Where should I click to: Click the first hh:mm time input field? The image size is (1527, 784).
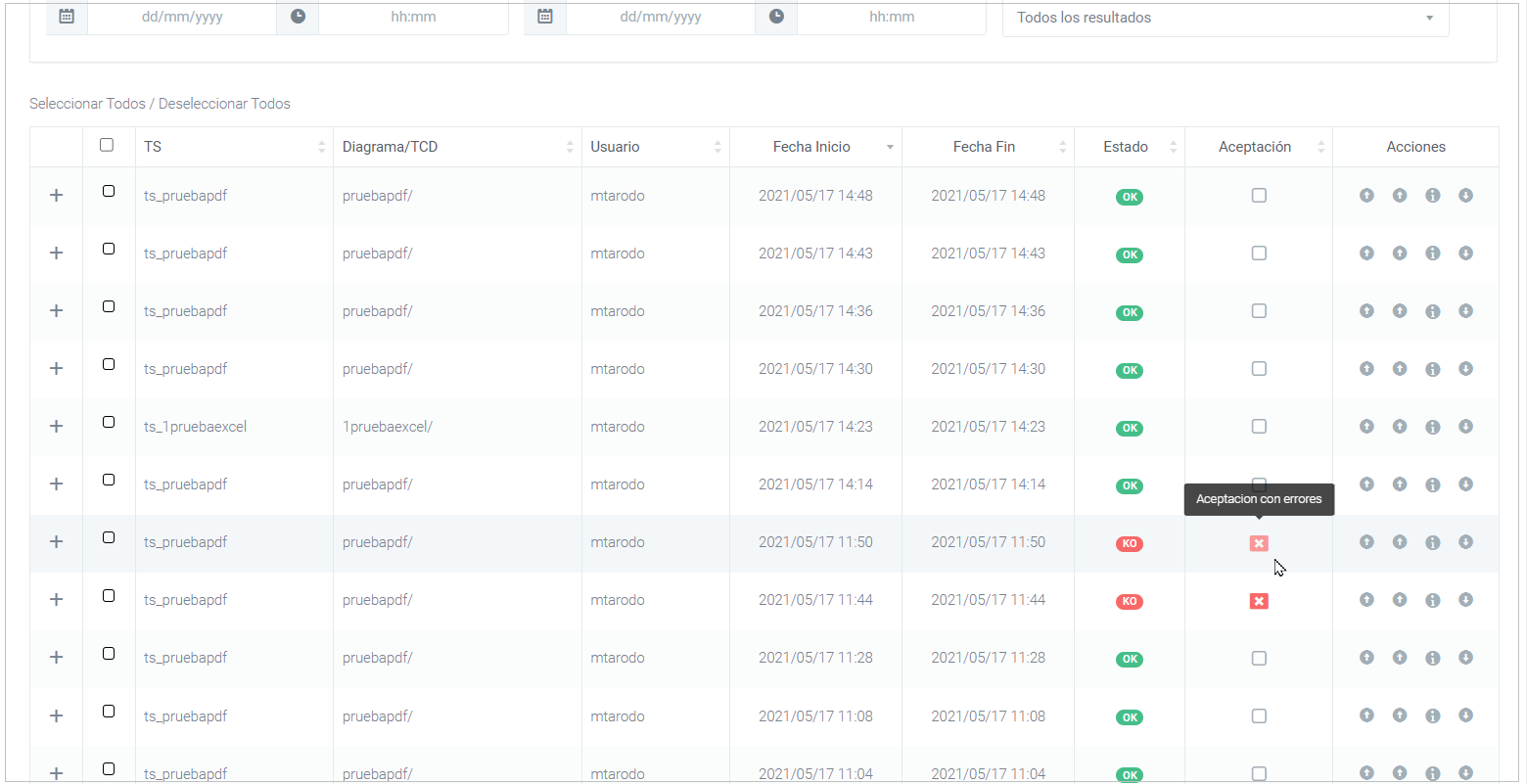412,17
